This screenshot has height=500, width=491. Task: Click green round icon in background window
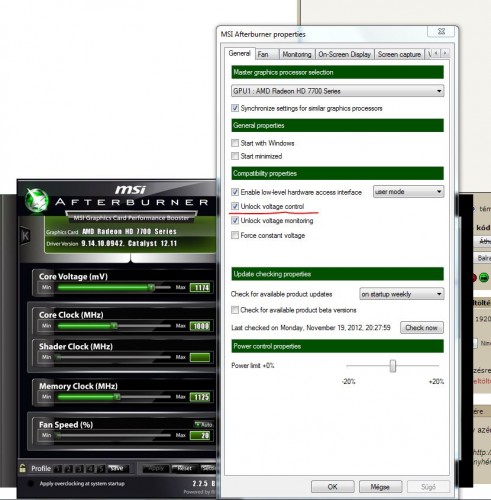coord(484,277)
